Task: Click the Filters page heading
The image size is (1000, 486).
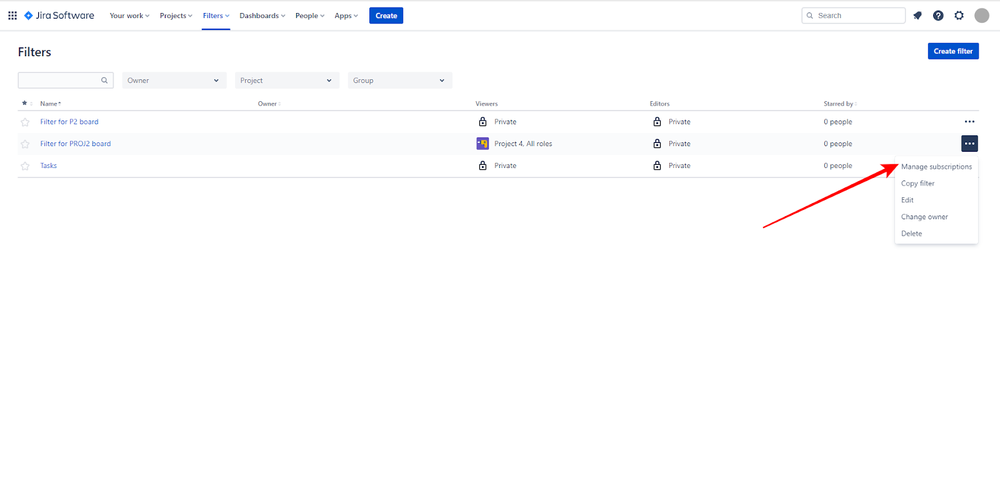Action: (34, 52)
